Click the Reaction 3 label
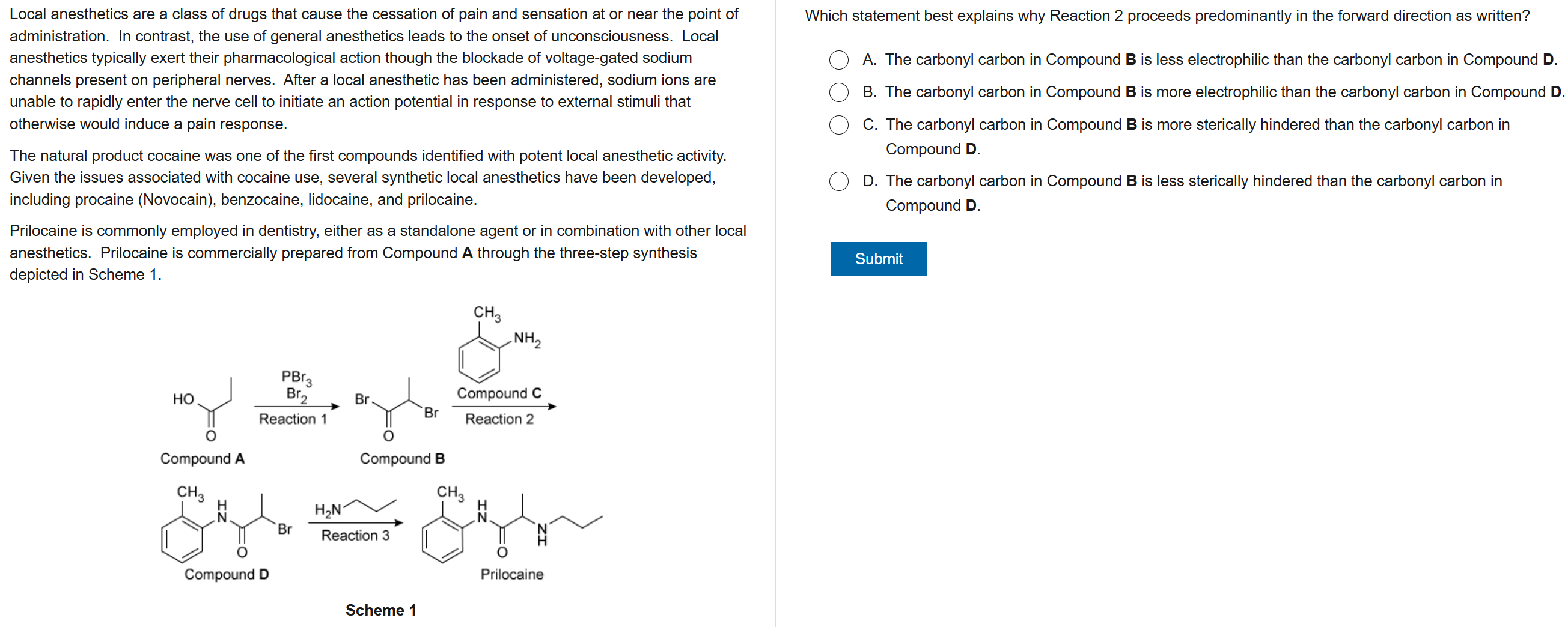The width and height of the screenshot is (1568, 627). pos(355,535)
